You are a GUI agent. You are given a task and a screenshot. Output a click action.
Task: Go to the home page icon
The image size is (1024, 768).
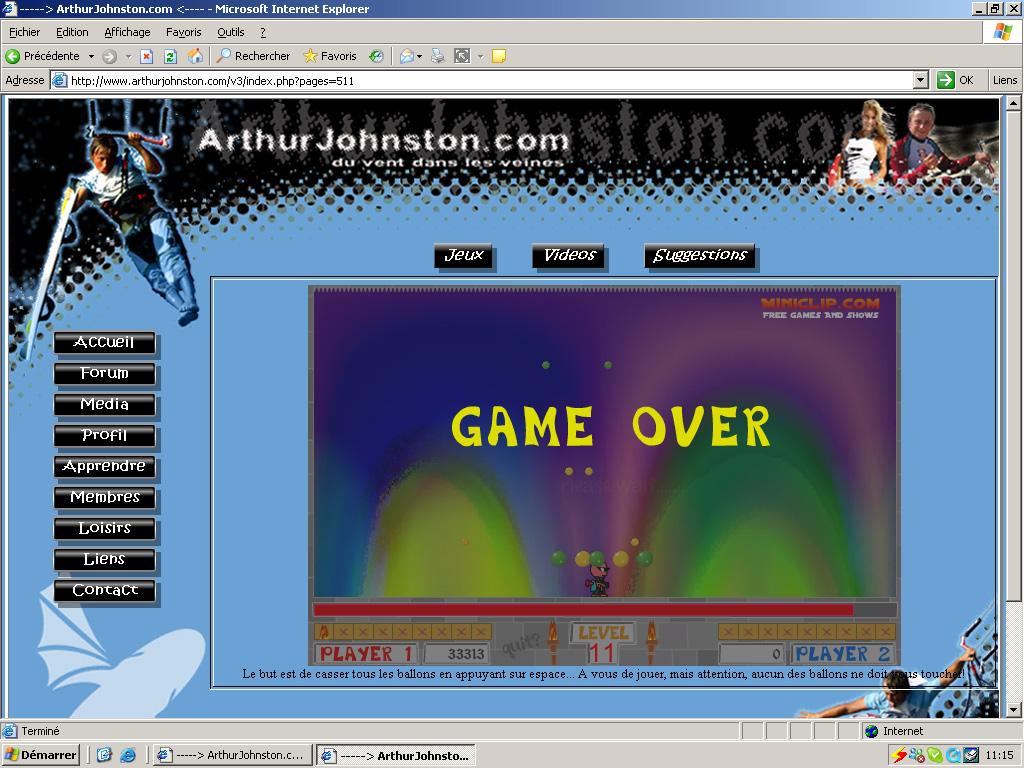[x=195, y=56]
